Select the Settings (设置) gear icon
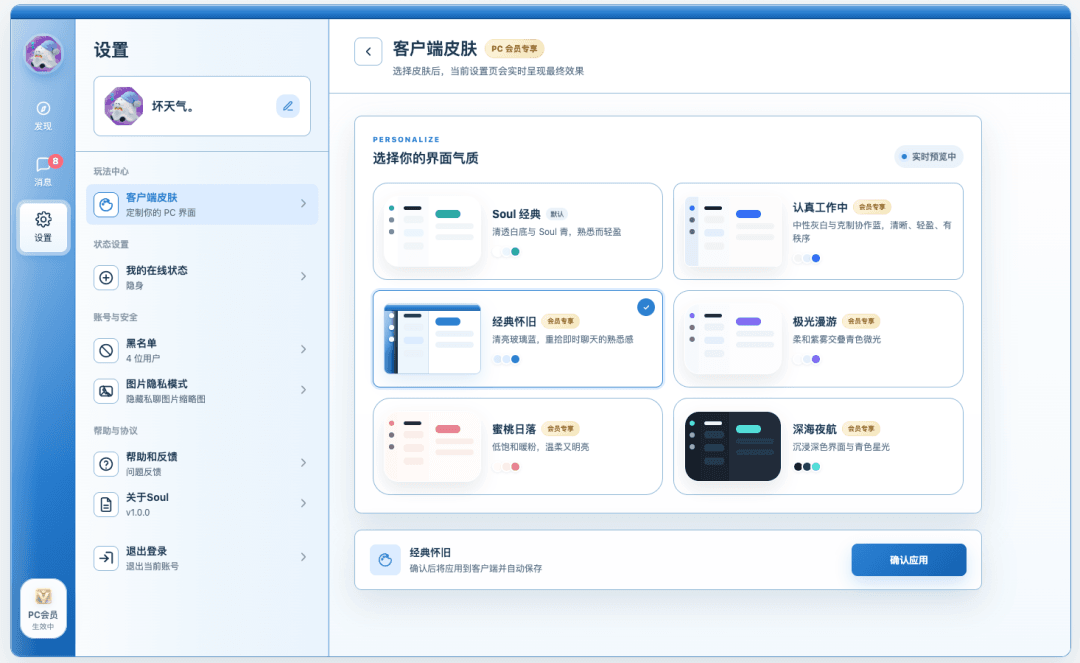Screen dimensions: 1080x663 coord(43,227)
